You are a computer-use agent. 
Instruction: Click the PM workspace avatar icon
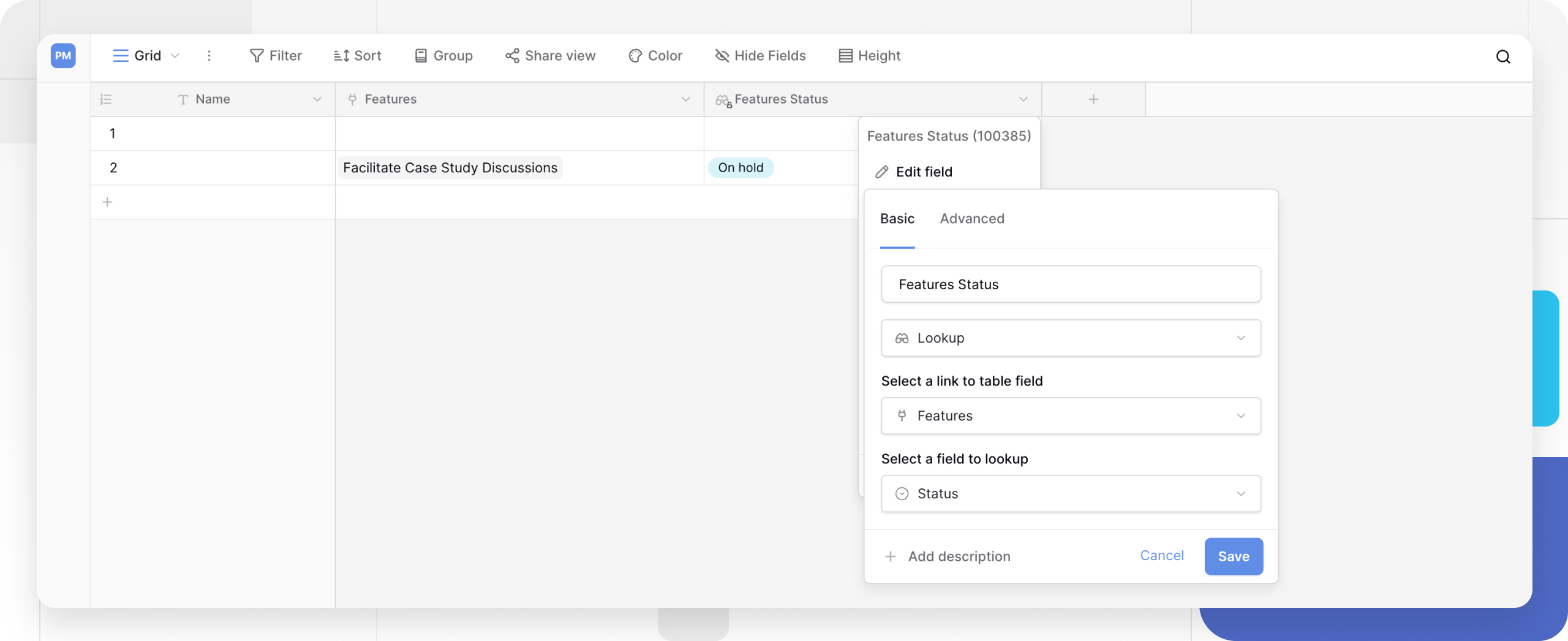(x=63, y=56)
